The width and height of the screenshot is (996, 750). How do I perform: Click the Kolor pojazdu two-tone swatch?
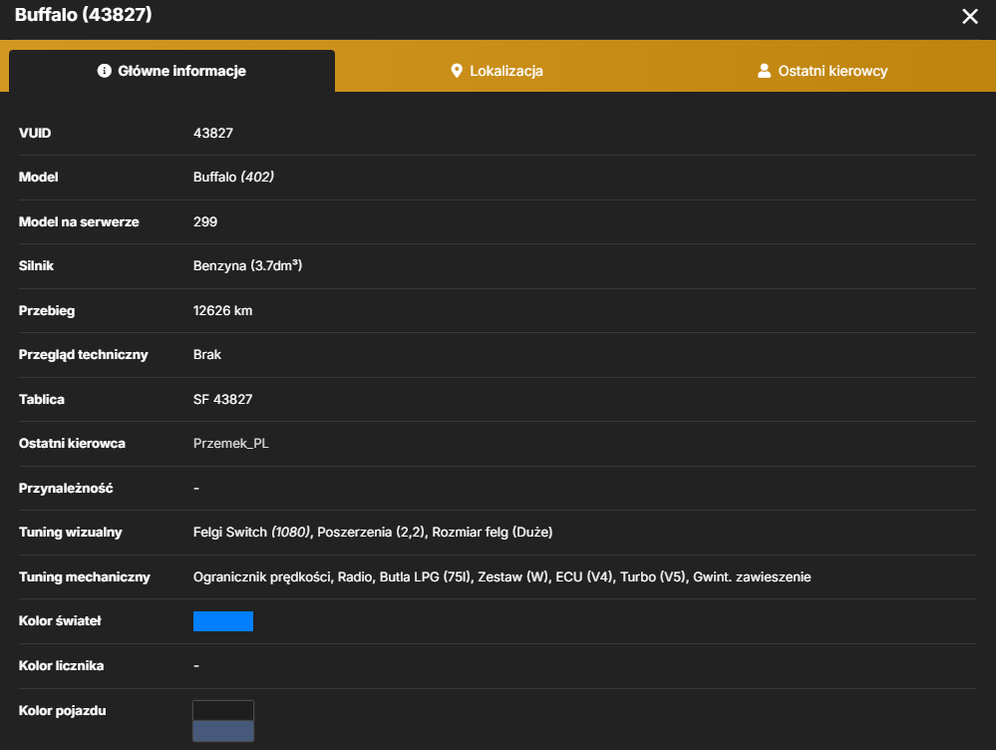point(223,721)
